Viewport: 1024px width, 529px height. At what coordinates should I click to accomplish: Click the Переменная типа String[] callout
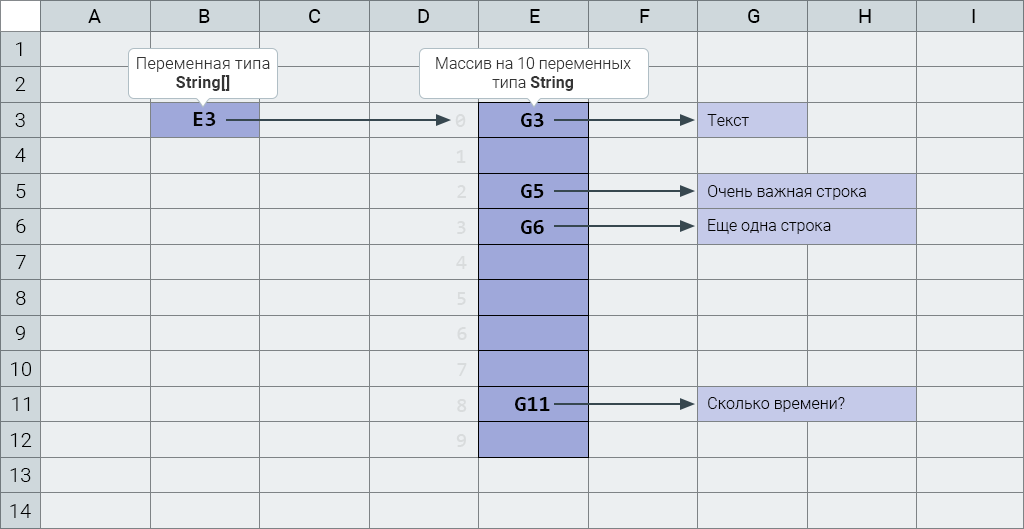(x=203, y=73)
